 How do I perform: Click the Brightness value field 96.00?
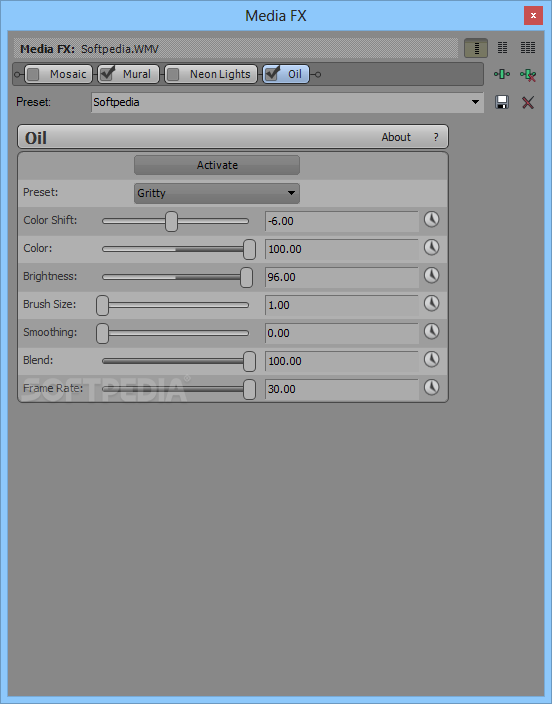tap(342, 277)
